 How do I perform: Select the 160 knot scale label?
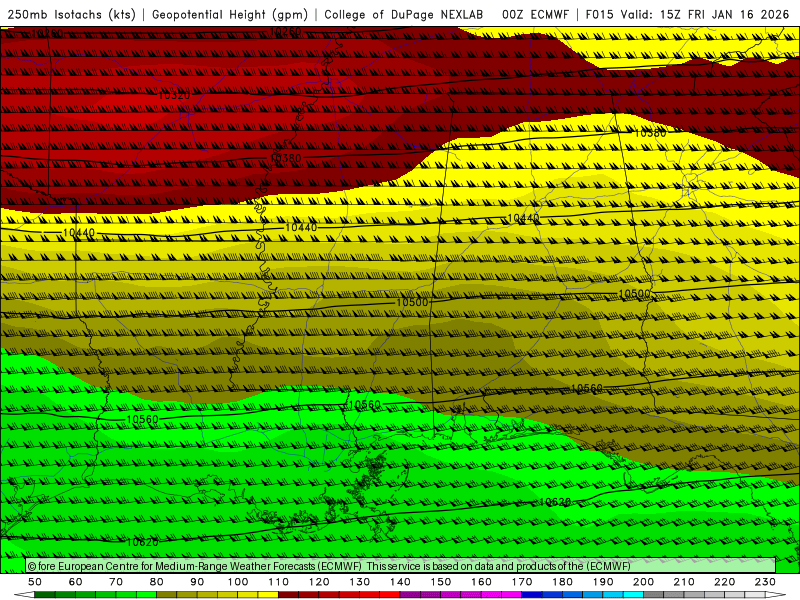pyautogui.click(x=481, y=582)
